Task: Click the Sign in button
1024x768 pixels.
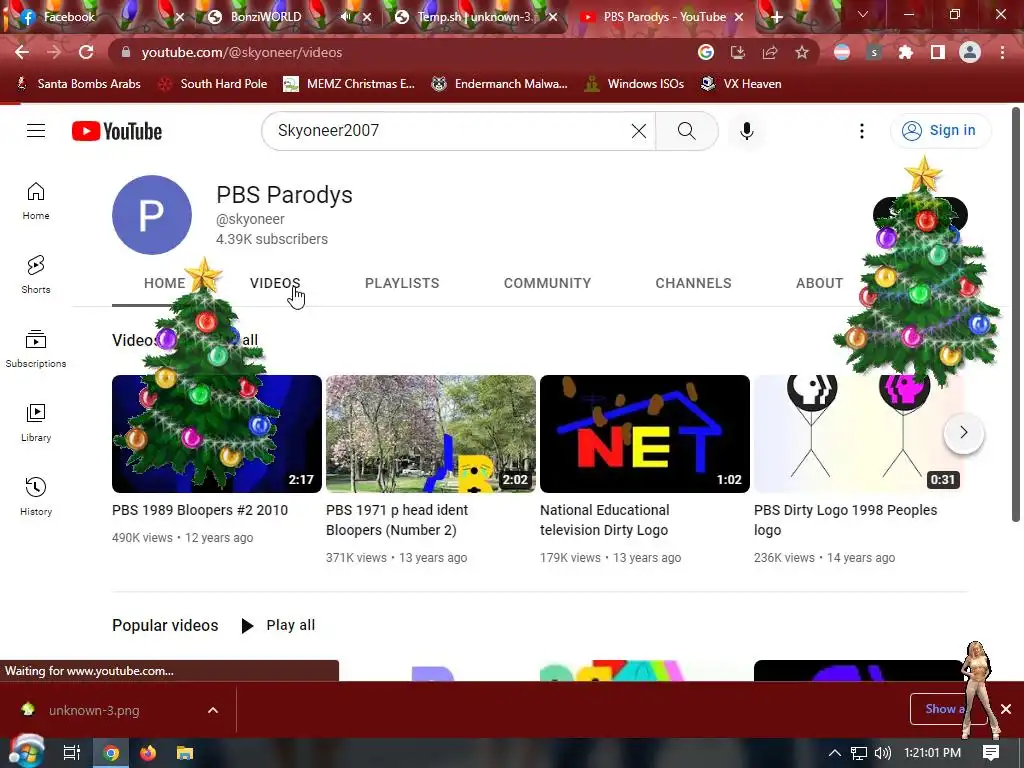Action: tap(940, 131)
